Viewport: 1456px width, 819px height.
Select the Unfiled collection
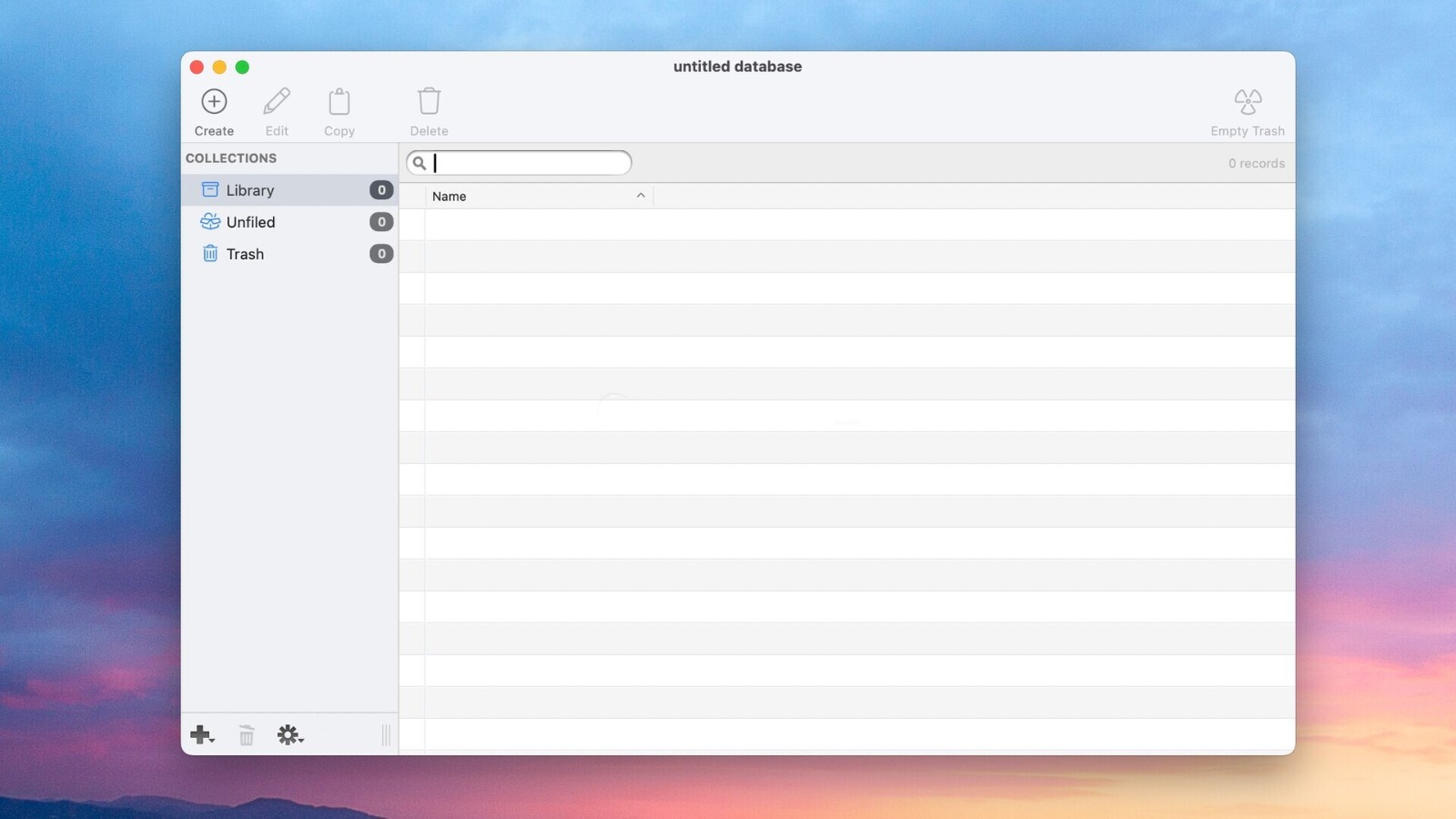click(x=289, y=222)
